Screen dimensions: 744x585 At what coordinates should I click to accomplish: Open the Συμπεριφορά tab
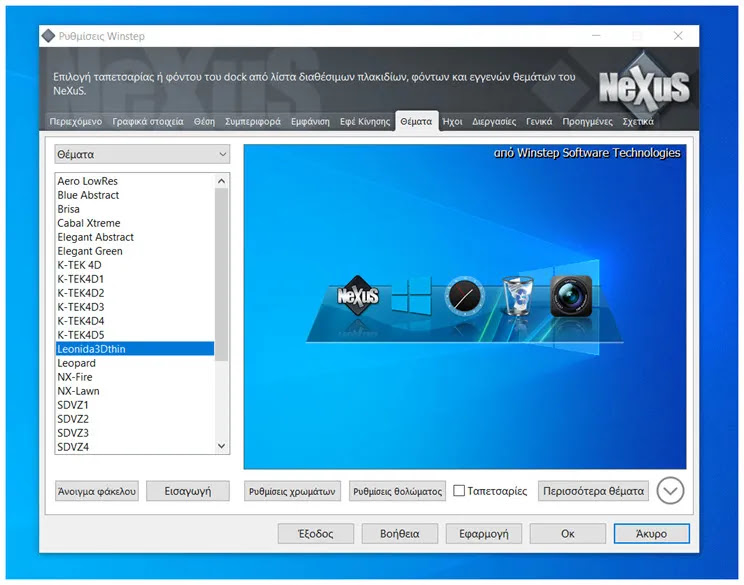pyautogui.click(x=252, y=121)
